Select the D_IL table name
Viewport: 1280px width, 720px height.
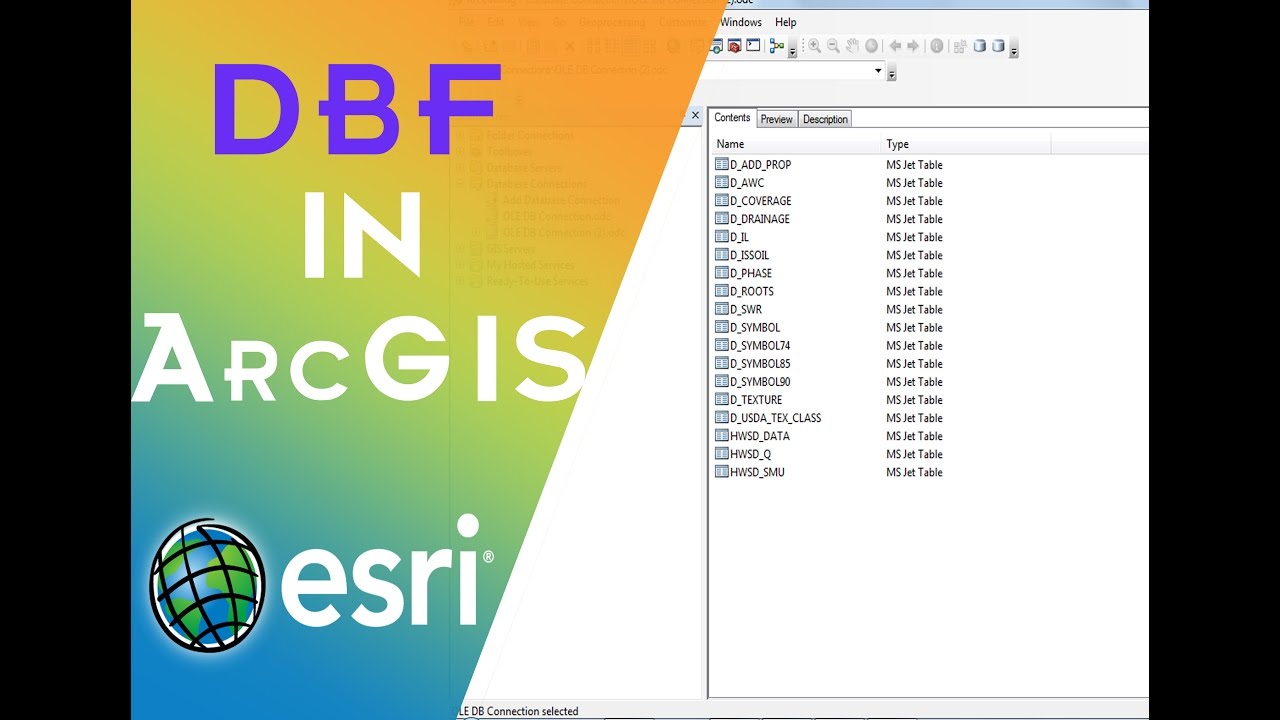[740, 237]
